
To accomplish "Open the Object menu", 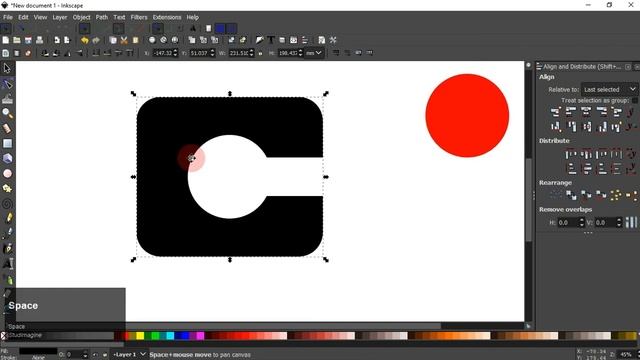I will 81,17.
